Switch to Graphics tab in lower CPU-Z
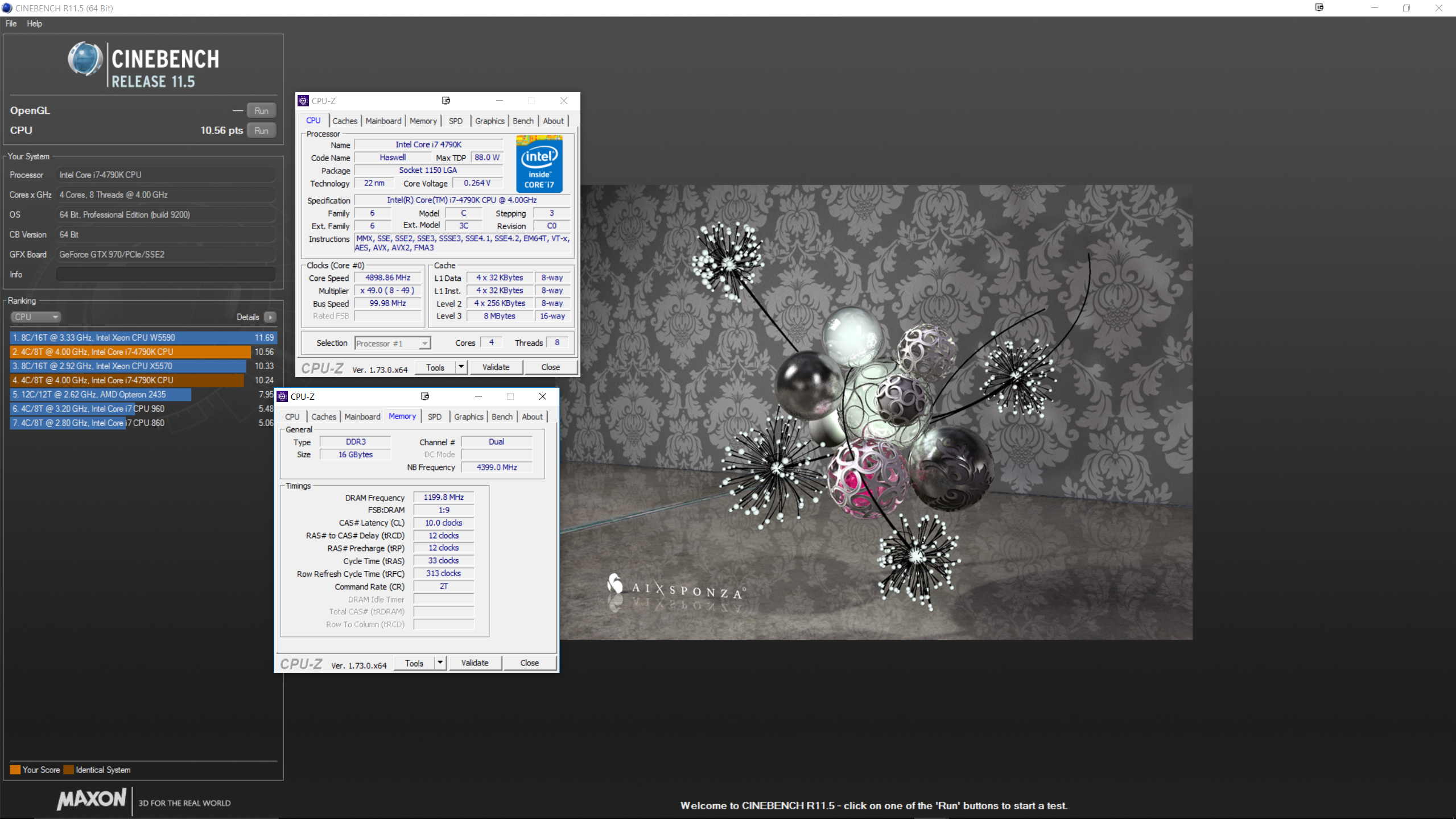This screenshot has height=819, width=1456. click(469, 416)
